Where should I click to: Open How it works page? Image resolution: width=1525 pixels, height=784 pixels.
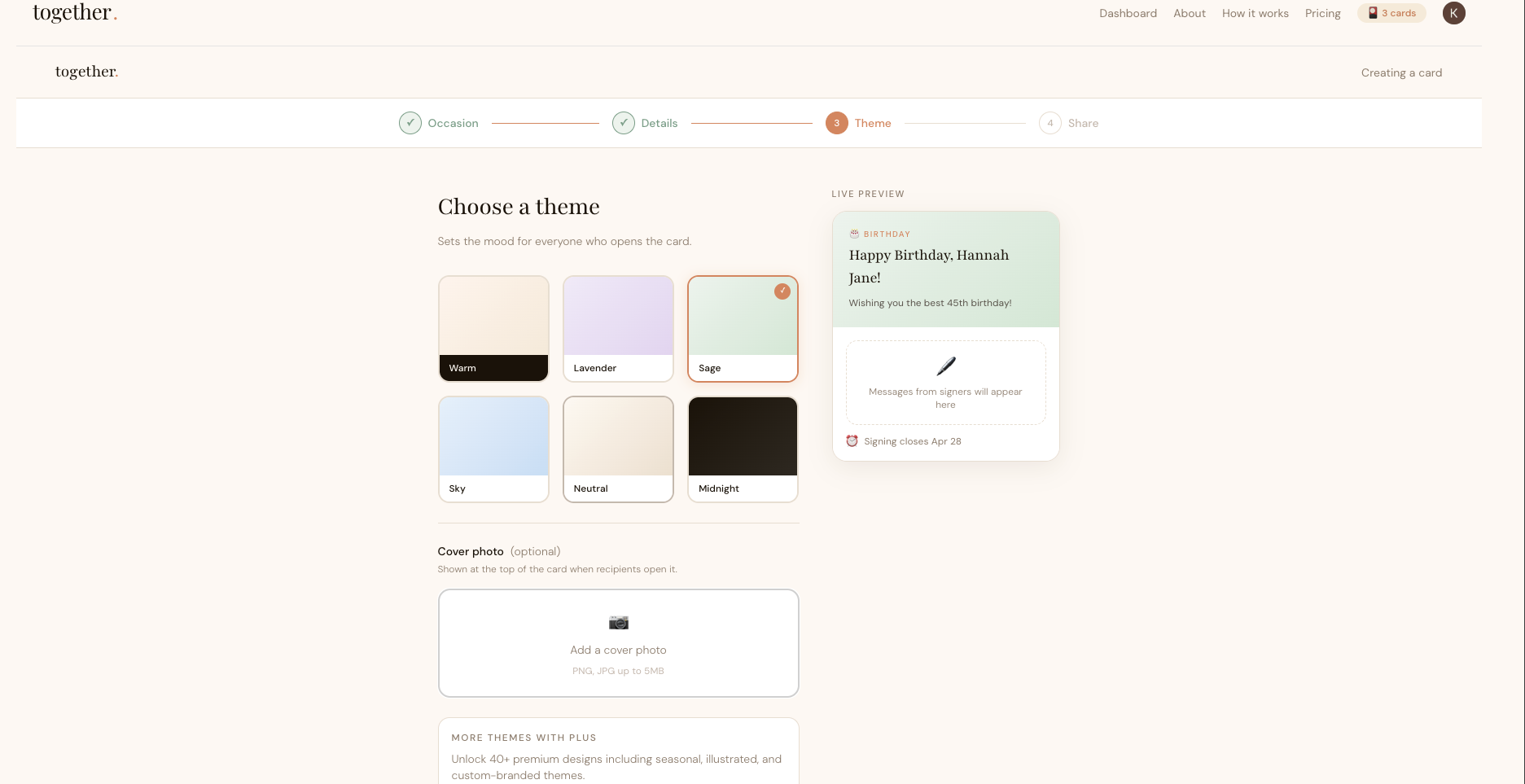pos(1255,13)
